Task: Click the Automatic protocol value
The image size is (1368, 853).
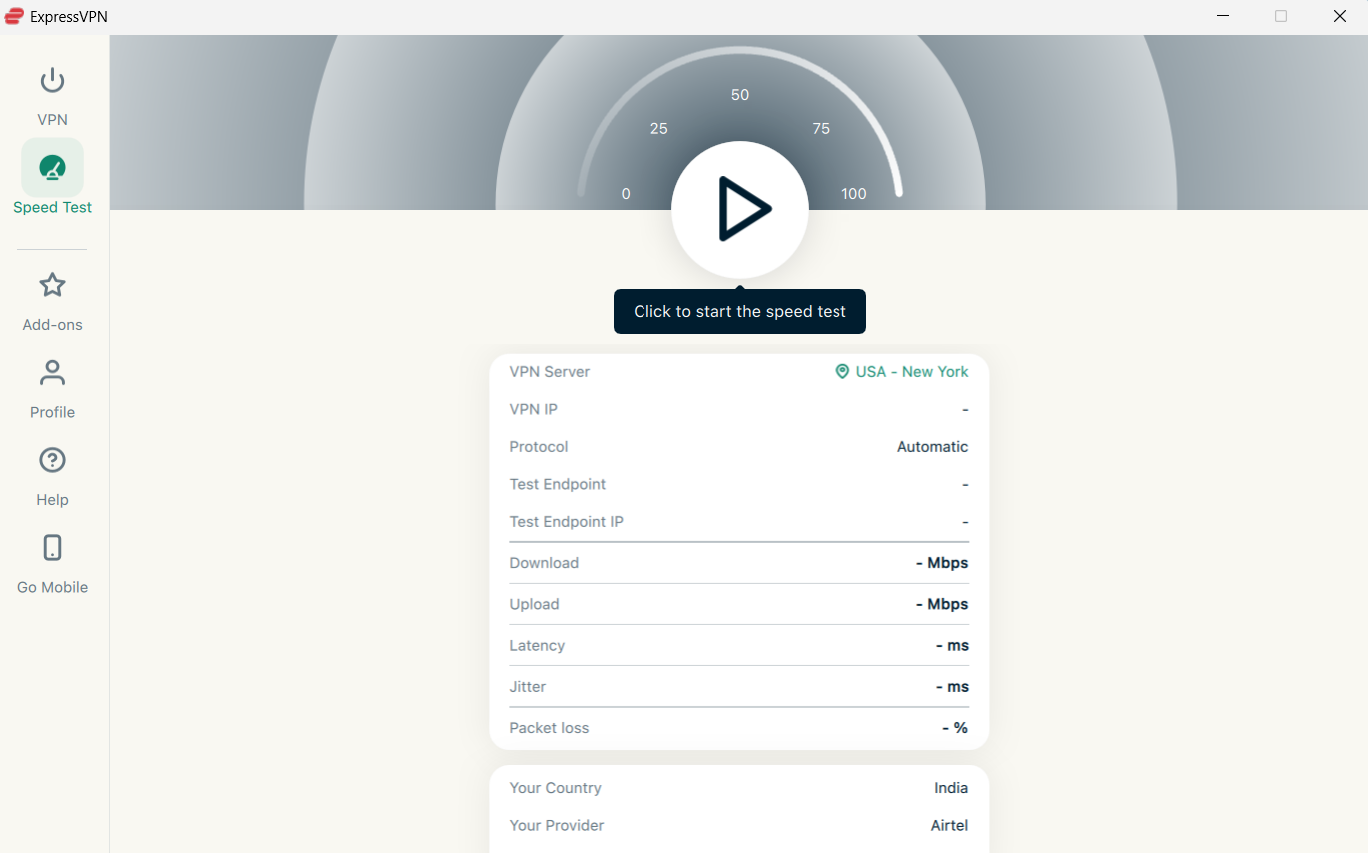Action: click(x=932, y=447)
